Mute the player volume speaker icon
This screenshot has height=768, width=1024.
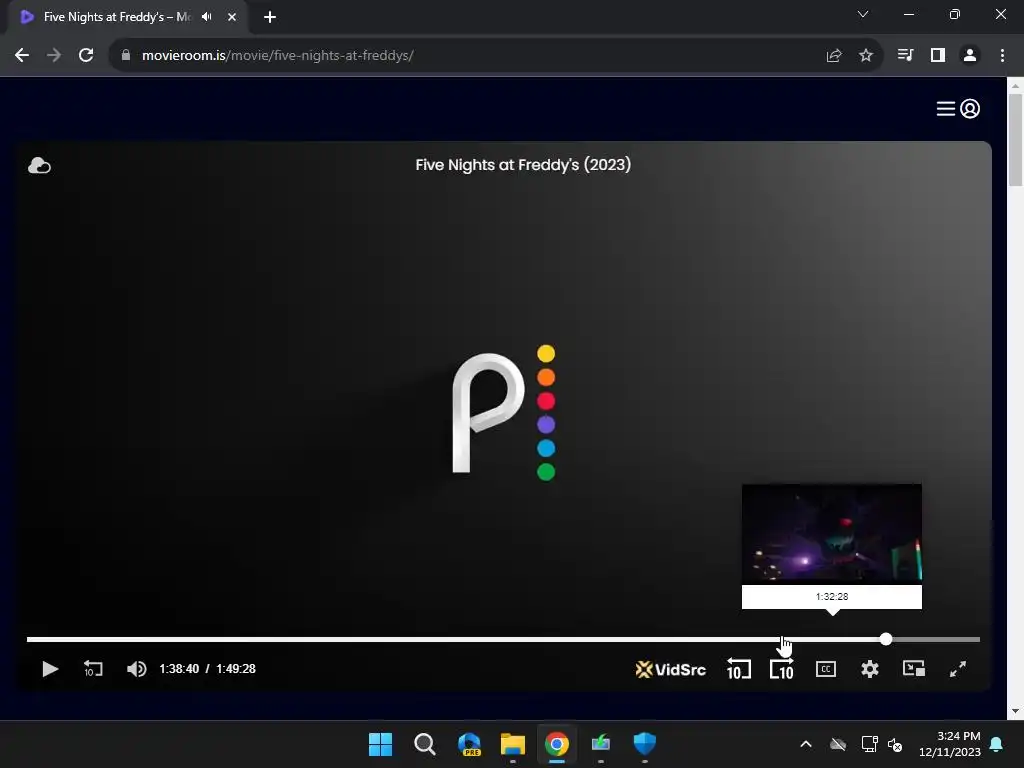[136, 669]
